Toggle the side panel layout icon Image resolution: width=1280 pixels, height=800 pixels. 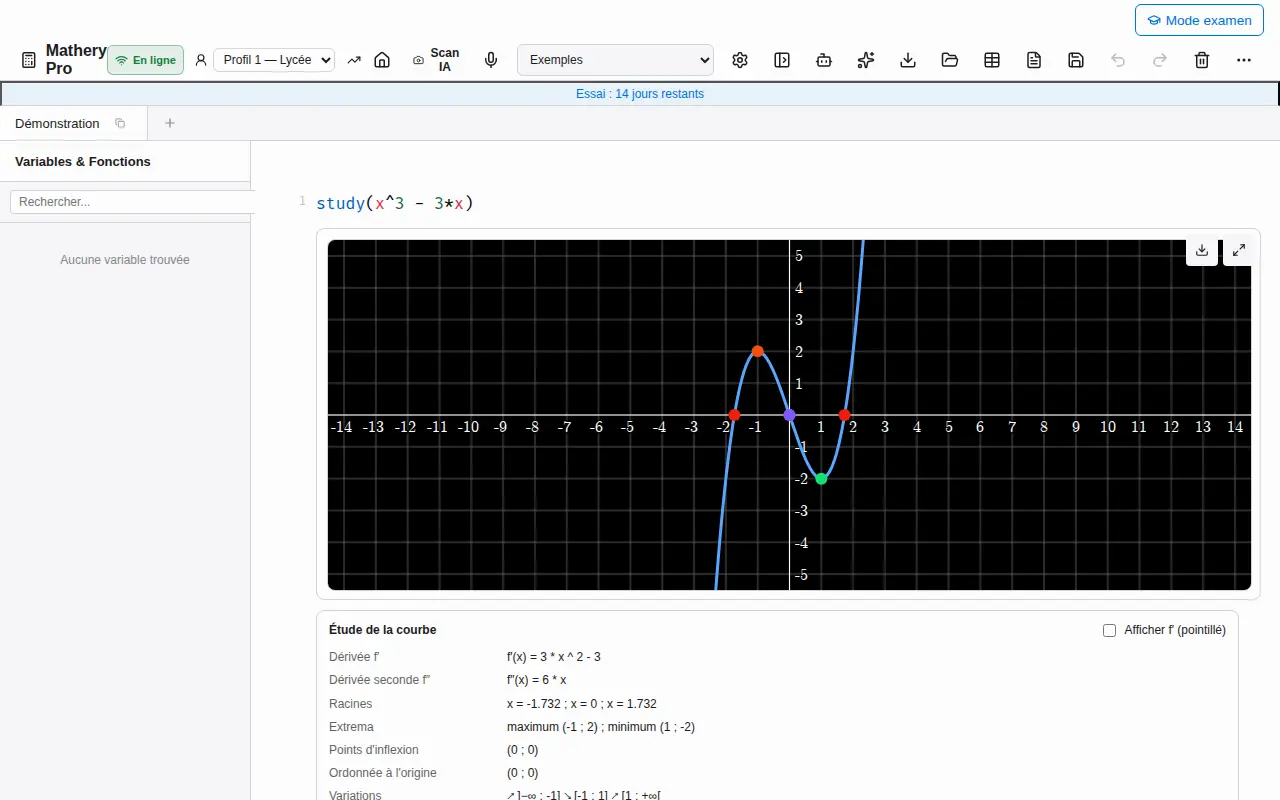(782, 60)
